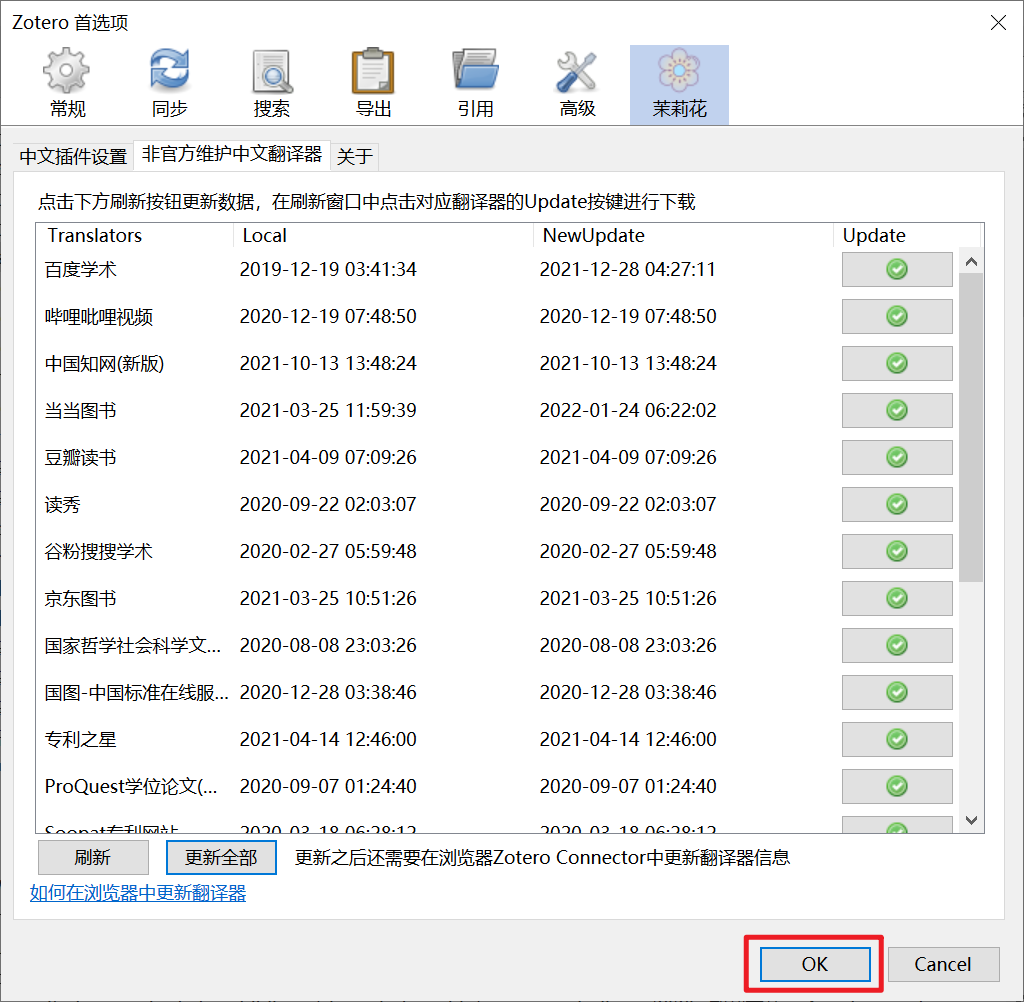Toggle the update status for 中国知网(新版)
1024x1002 pixels.
(896, 363)
